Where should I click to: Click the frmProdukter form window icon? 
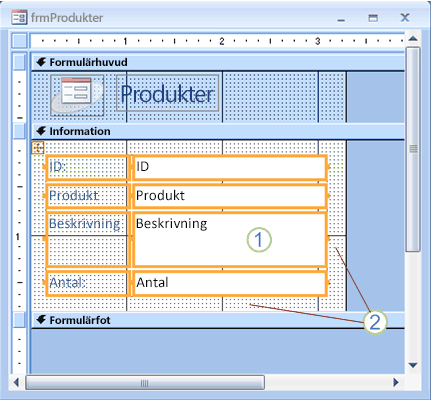[19, 17]
